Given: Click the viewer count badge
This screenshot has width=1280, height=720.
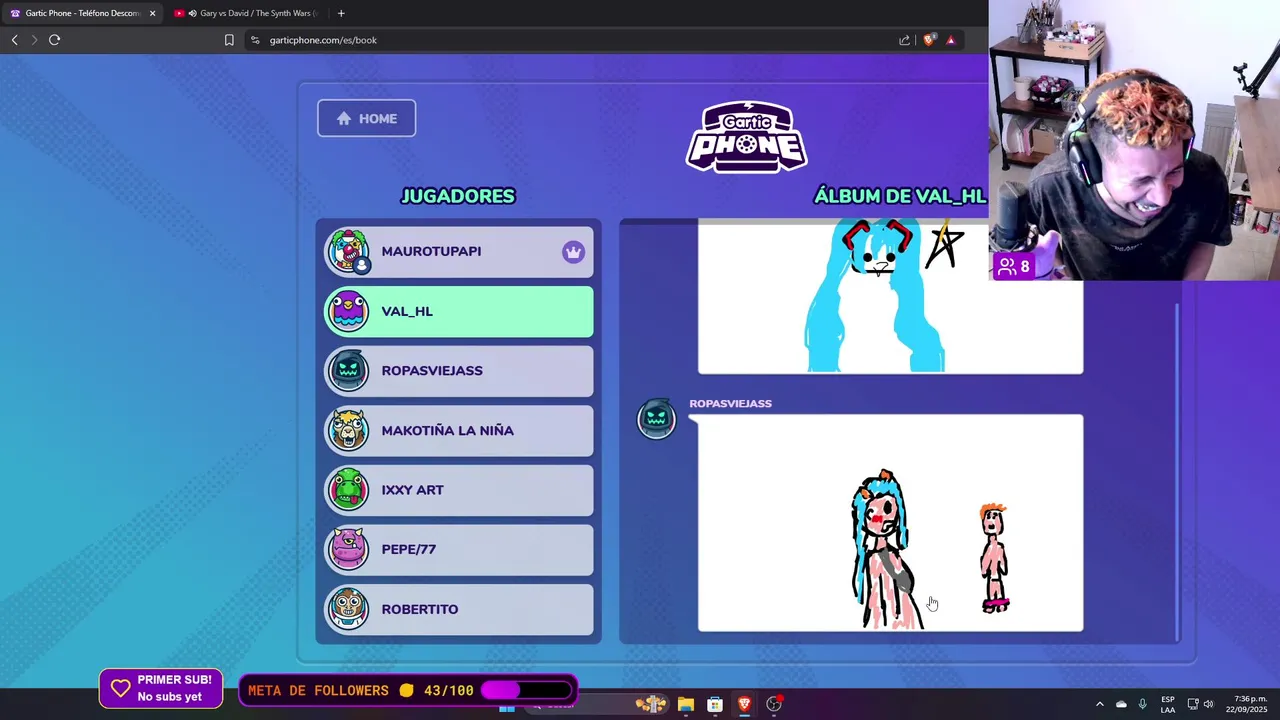Looking at the screenshot, I should (x=1014, y=267).
